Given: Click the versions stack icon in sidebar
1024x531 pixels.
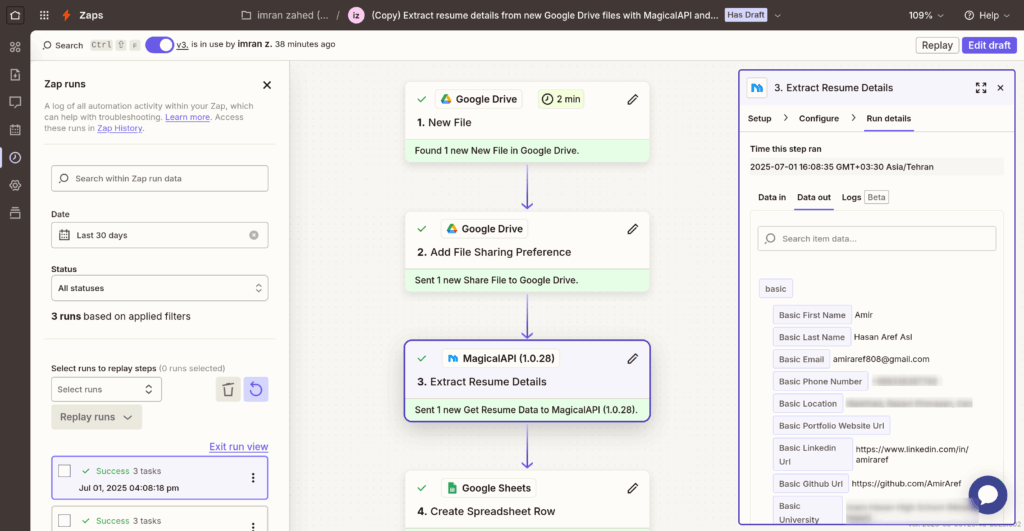Looking at the screenshot, I should [x=15, y=213].
